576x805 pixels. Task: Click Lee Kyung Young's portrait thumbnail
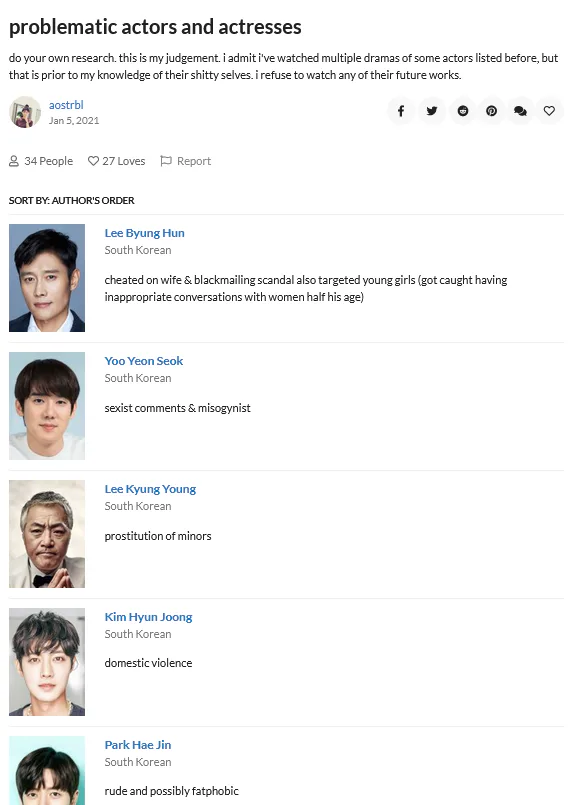tap(47, 534)
